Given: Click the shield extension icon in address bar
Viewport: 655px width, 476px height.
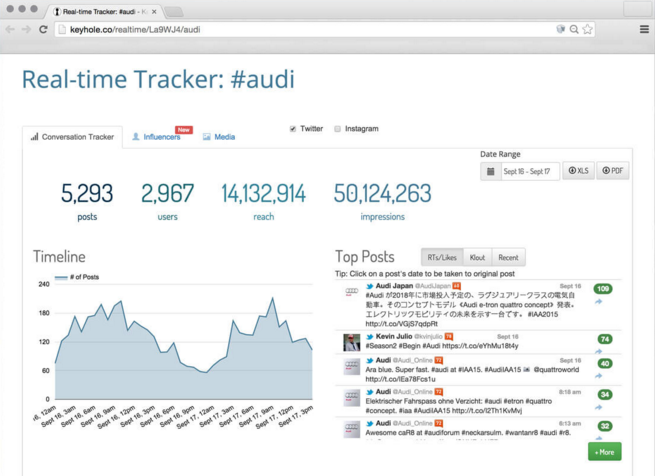Looking at the screenshot, I should click(x=561, y=29).
